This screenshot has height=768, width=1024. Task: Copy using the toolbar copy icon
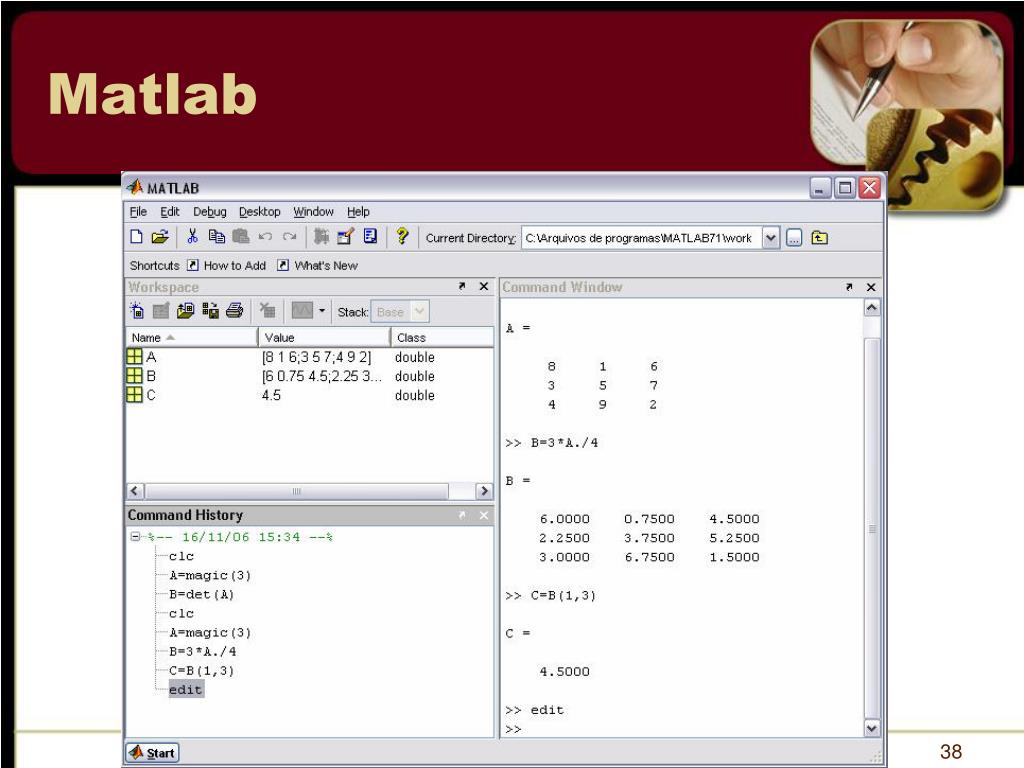click(217, 236)
